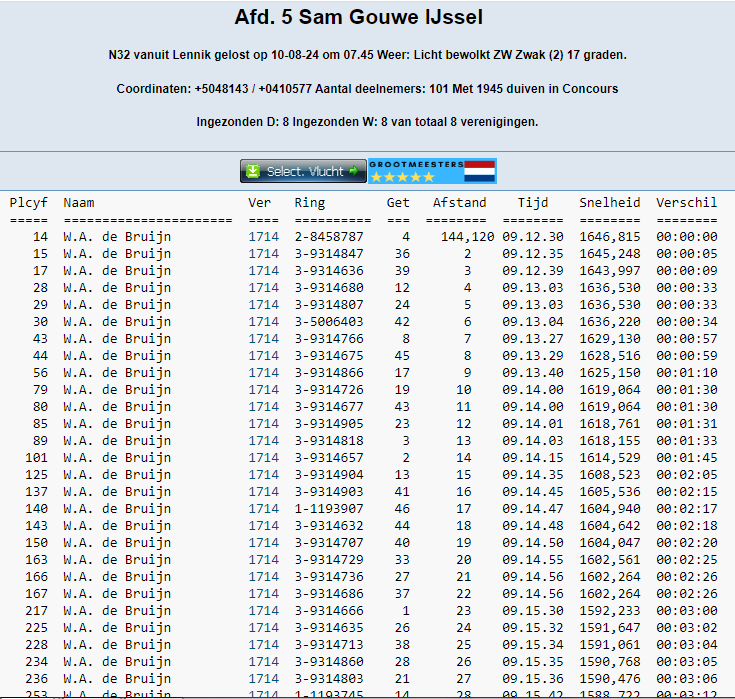Click the five gold stars under Grootmeesters
The image size is (735, 699).
(402, 177)
